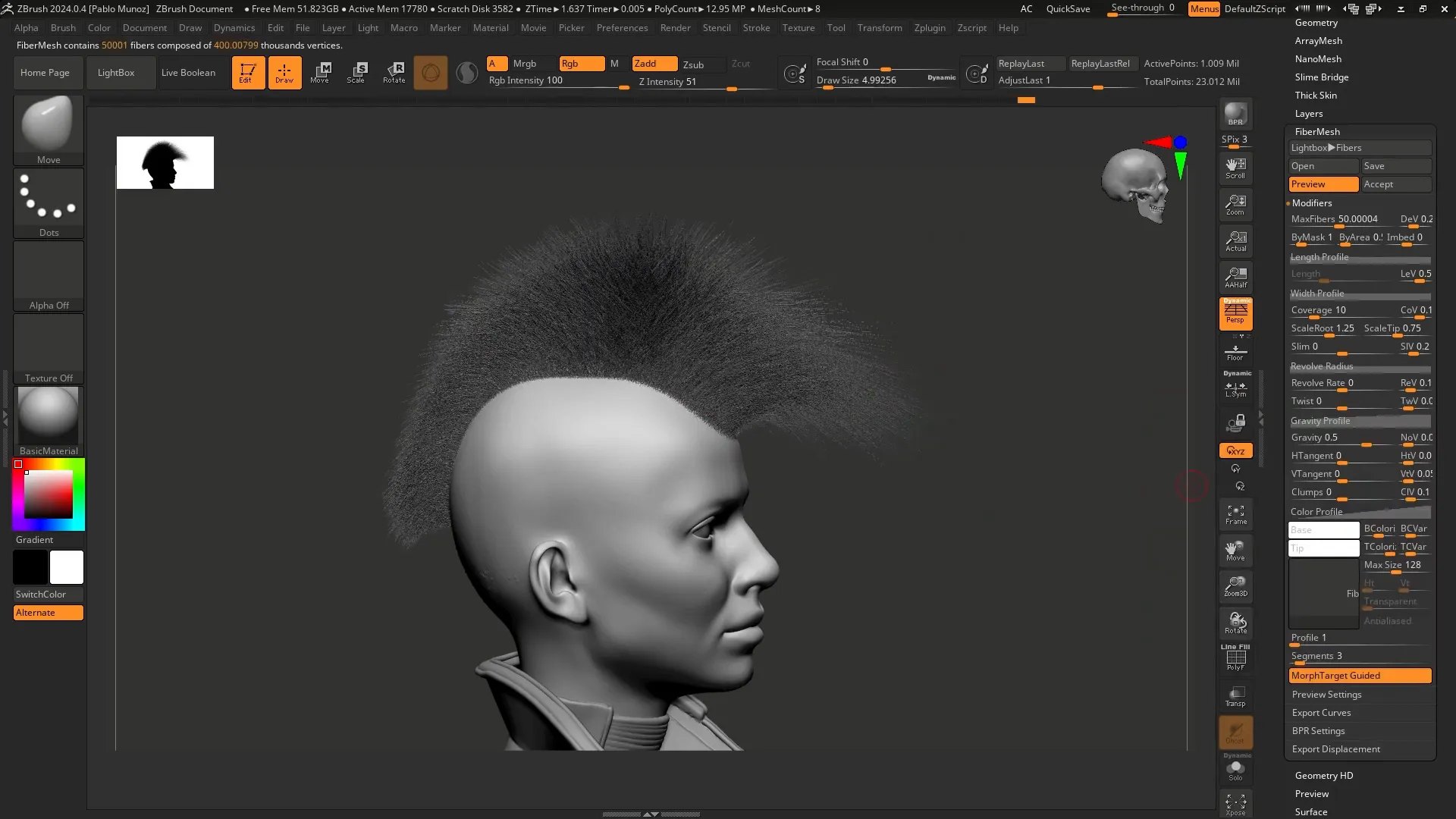Screen dimensions: 1456x819
Task: Toggle L.Sym local symmetry
Action: coord(1235,388)
